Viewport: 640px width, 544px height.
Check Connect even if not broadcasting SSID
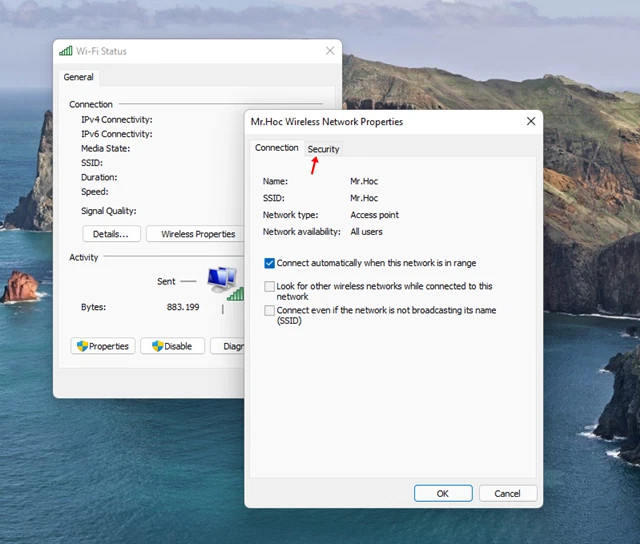pos(269,311)
